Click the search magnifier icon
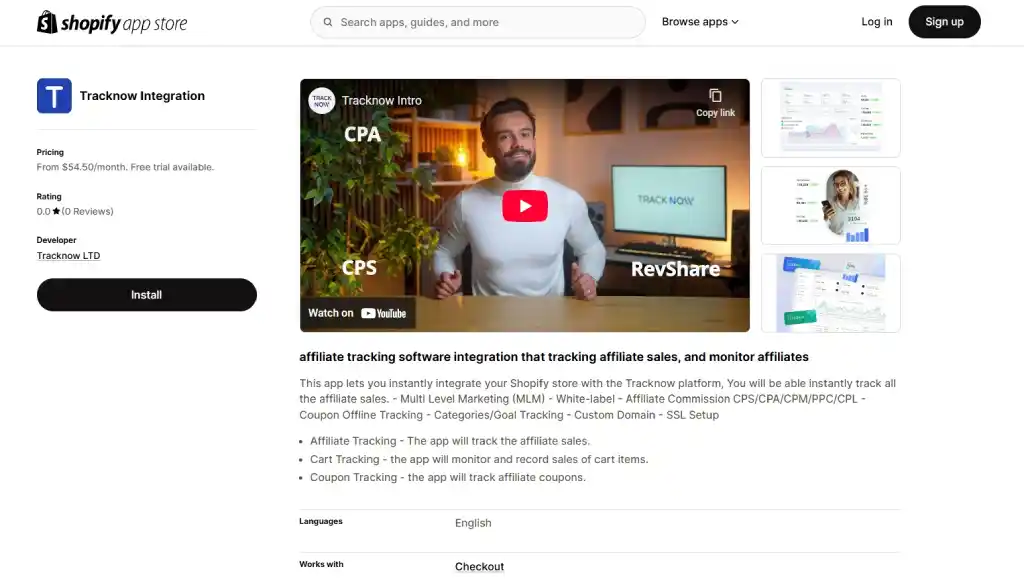The width and height of the screenshot is (1024, 583). [x=328, y=22]
